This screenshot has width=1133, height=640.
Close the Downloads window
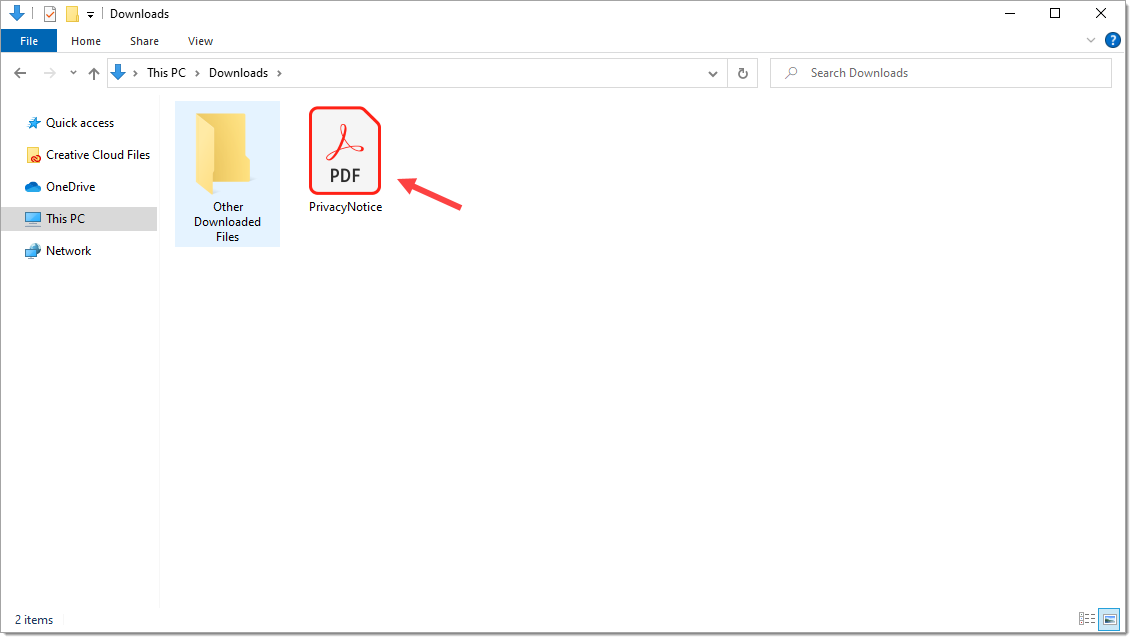pyautogui.click(x=1100, y=13)
